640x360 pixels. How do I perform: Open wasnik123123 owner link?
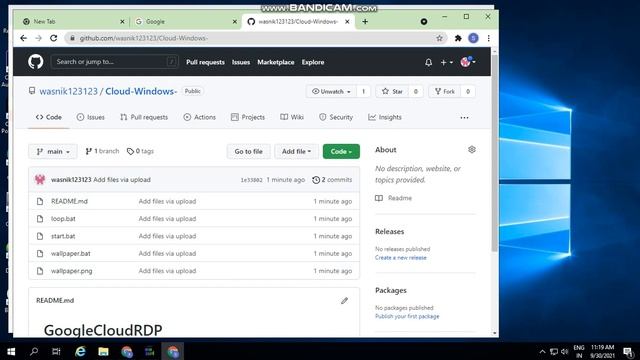[69, 91]
